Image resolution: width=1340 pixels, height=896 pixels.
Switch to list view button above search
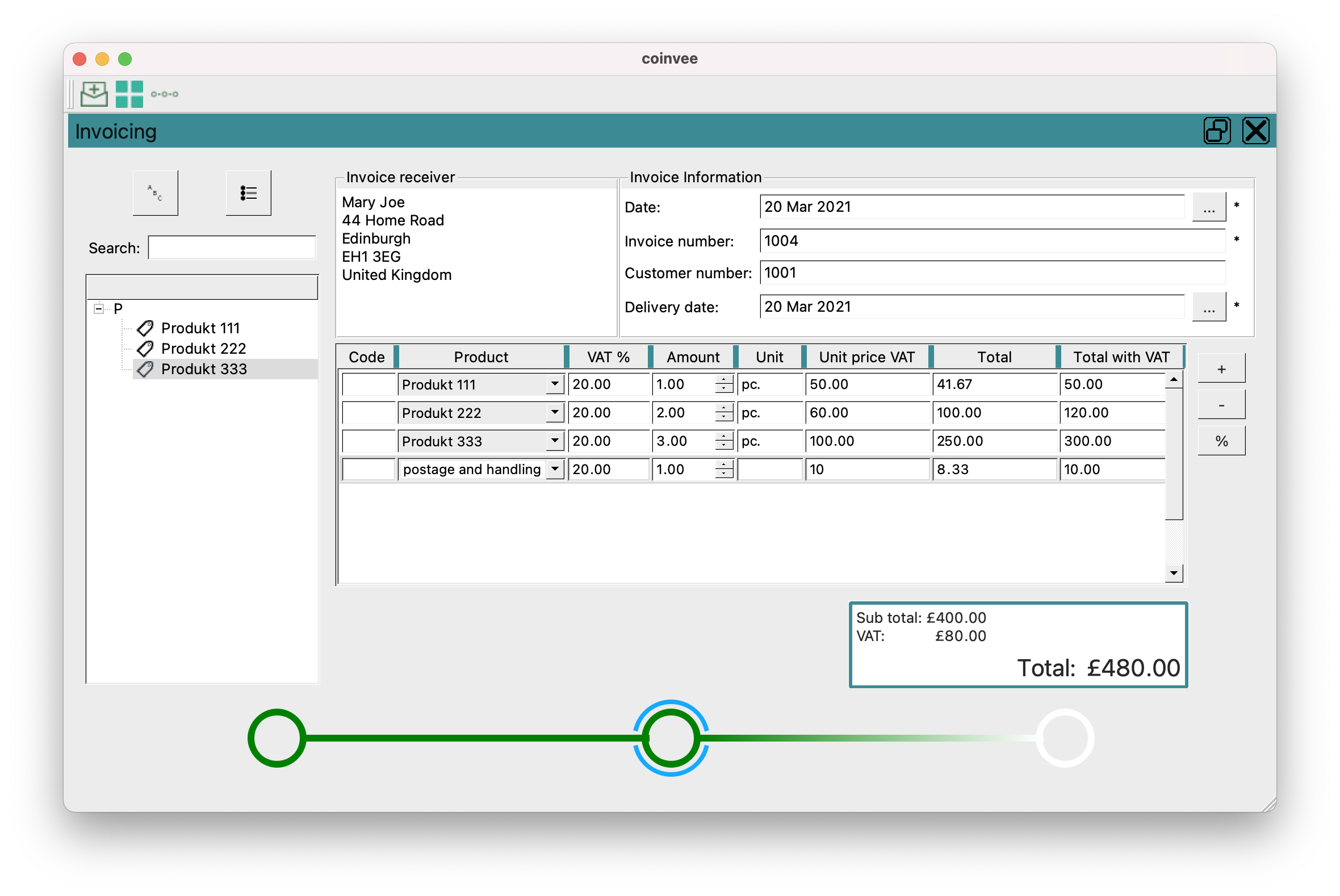point(248,192)
